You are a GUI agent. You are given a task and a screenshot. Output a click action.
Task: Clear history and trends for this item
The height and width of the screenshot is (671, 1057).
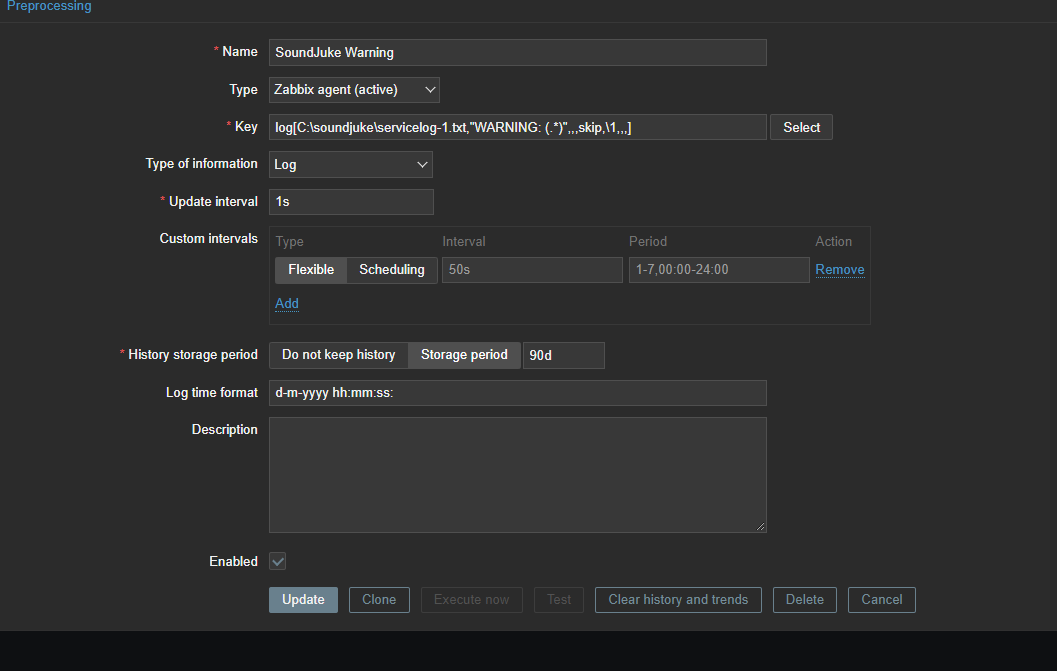coord(678,599)
